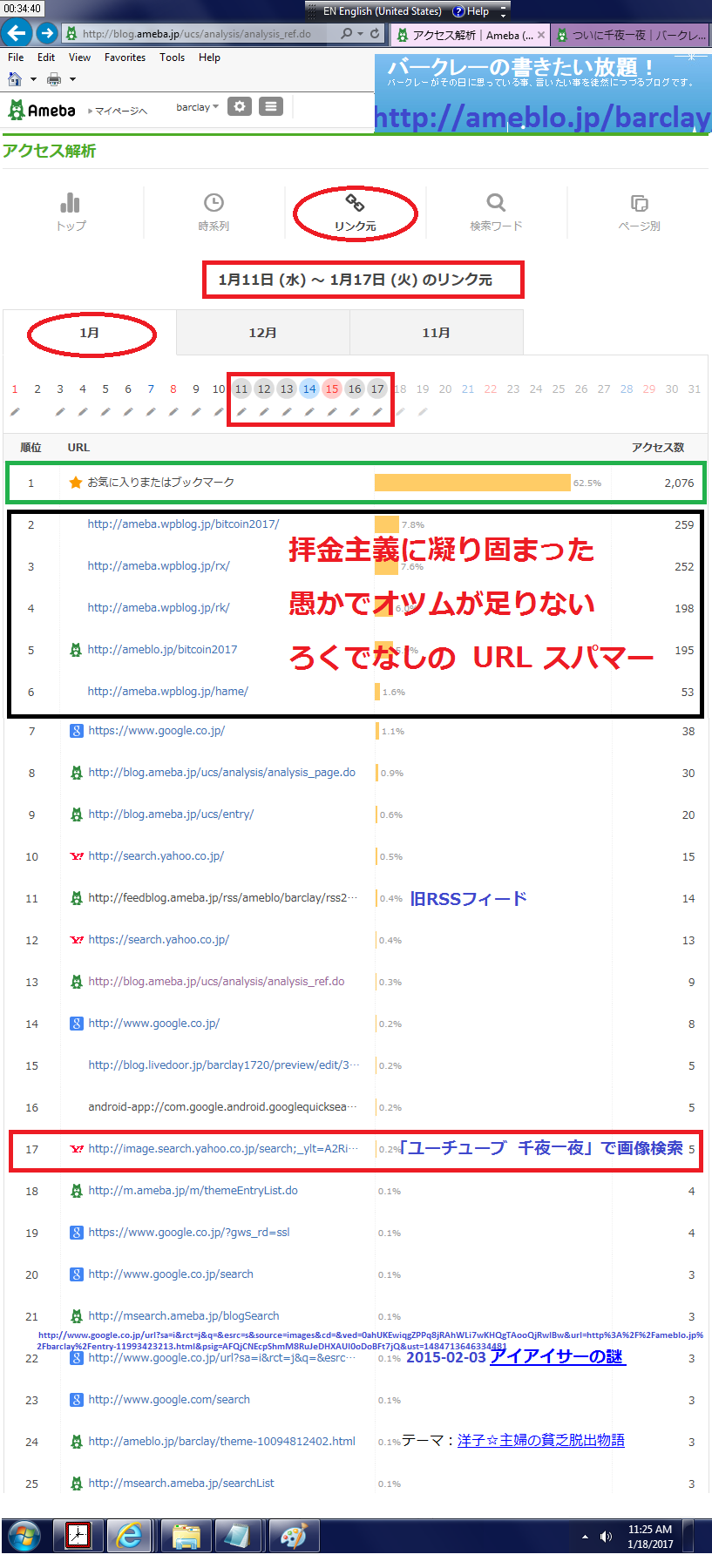
Task: Select the 11月 month tab
Action: point(436,333)
